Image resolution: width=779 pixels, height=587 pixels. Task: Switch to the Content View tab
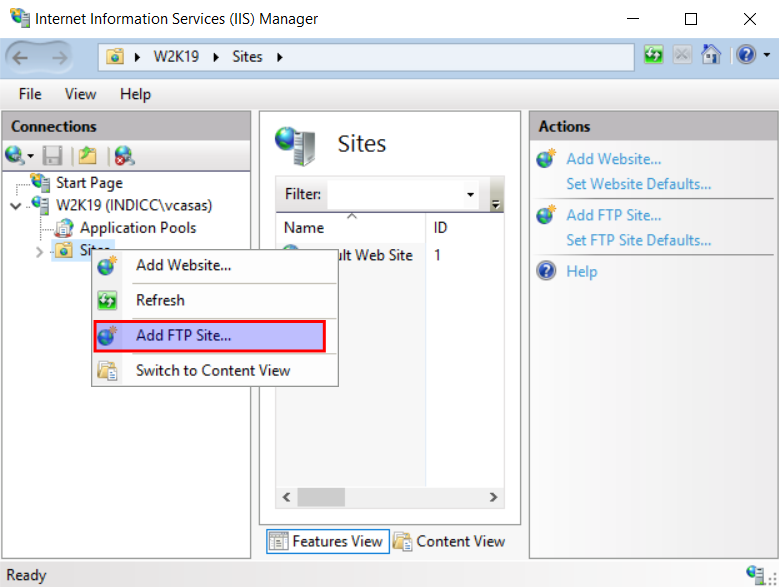pos(449,541)
